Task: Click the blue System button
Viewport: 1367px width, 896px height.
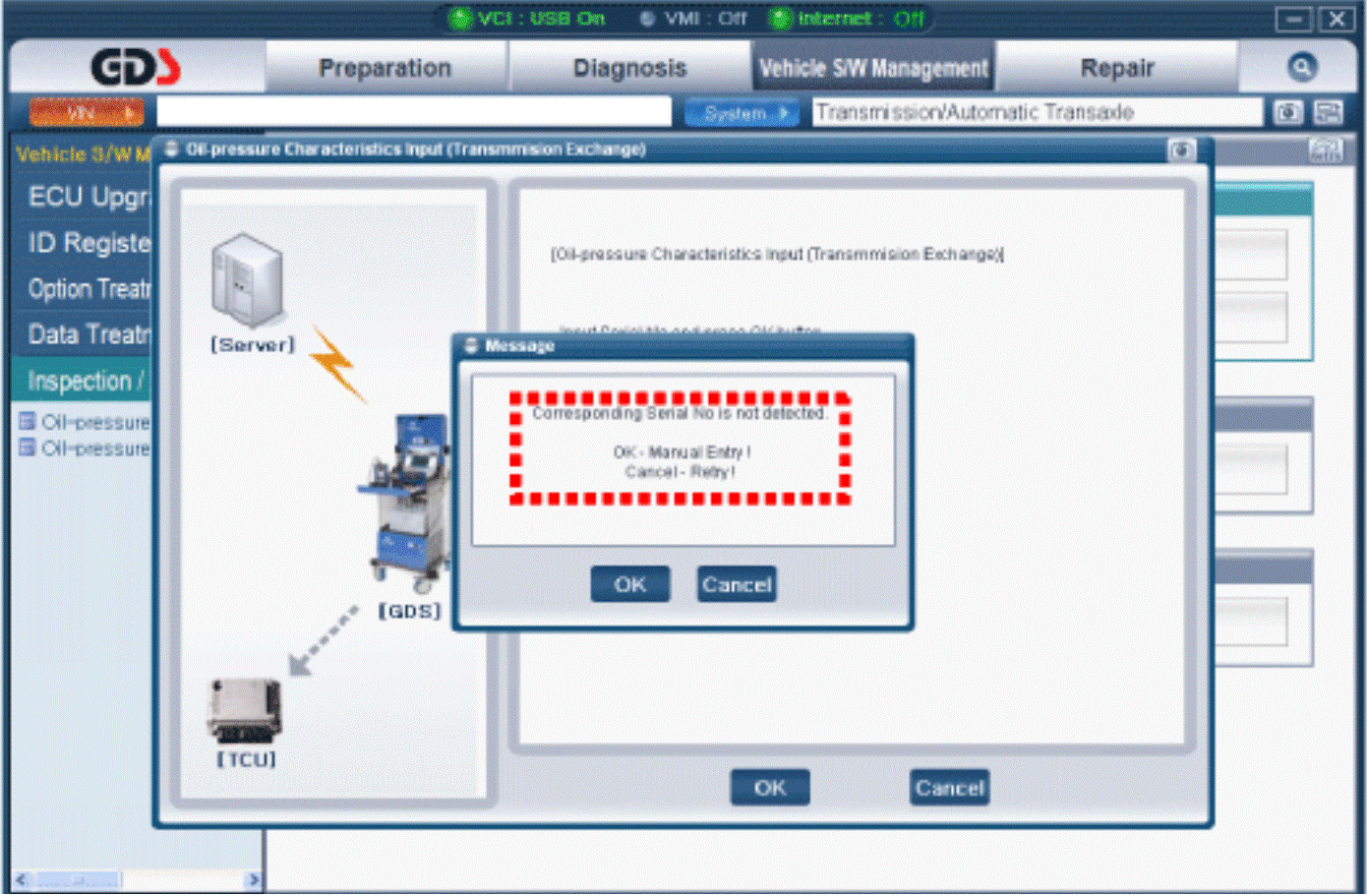Action: pos(742,113)
